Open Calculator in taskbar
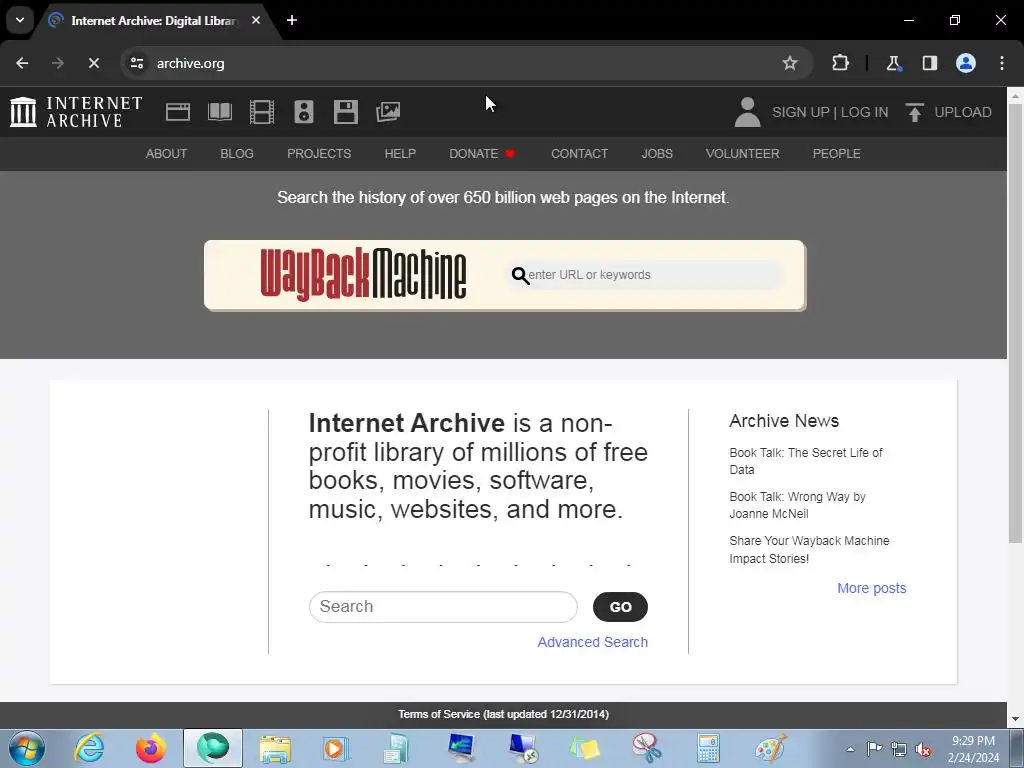 pos(708,748)
